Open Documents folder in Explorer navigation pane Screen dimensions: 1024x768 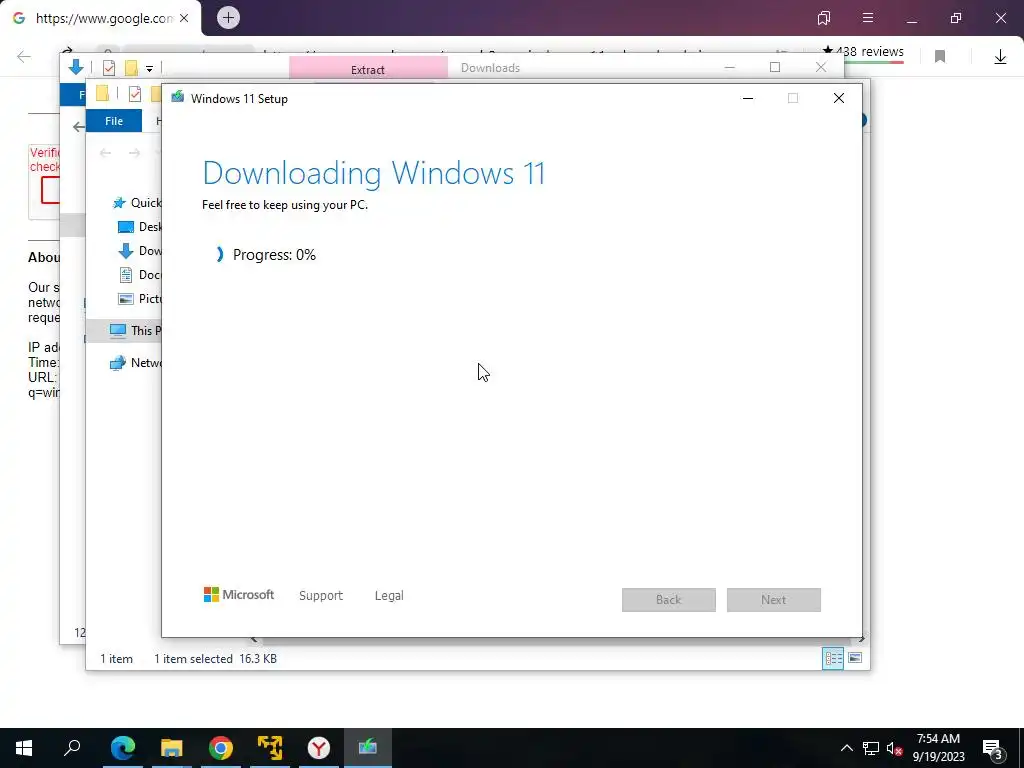139,275
